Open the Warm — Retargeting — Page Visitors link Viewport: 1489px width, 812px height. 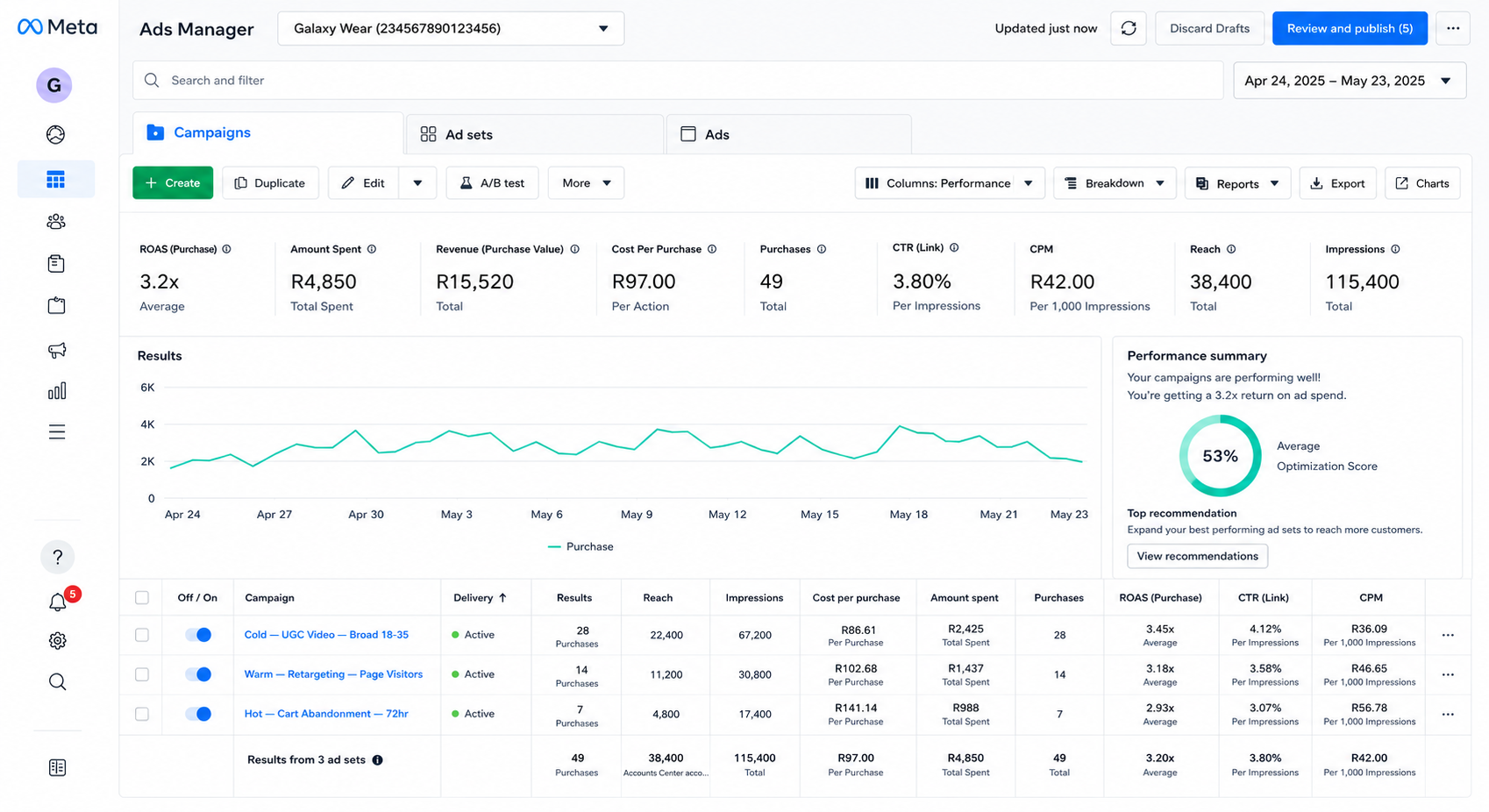coord(333,674)
